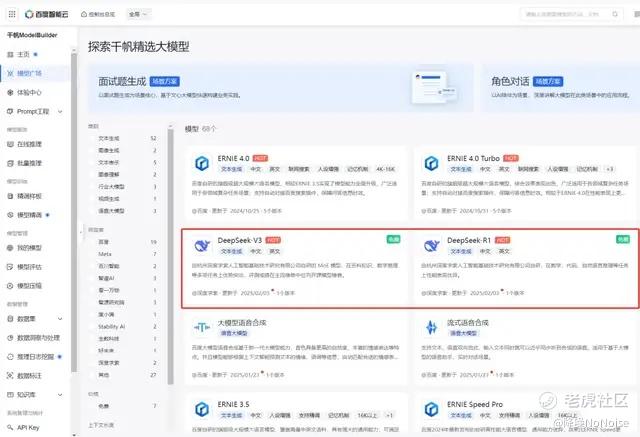Click the 在线推理 sidebar icon

point(10,144)
